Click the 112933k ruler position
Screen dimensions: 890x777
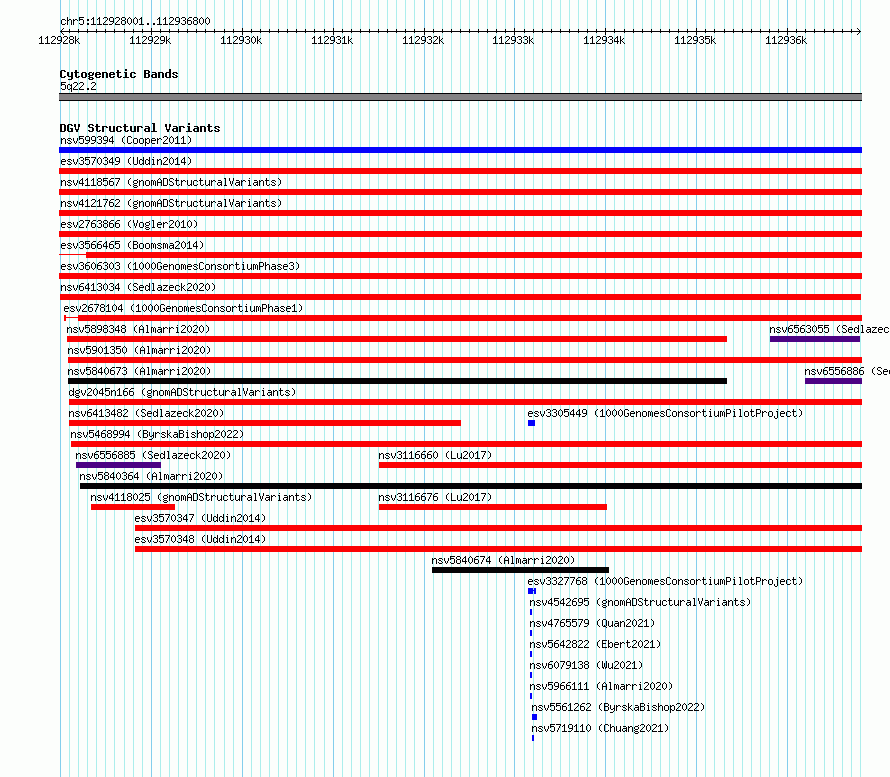coord(513,40)
